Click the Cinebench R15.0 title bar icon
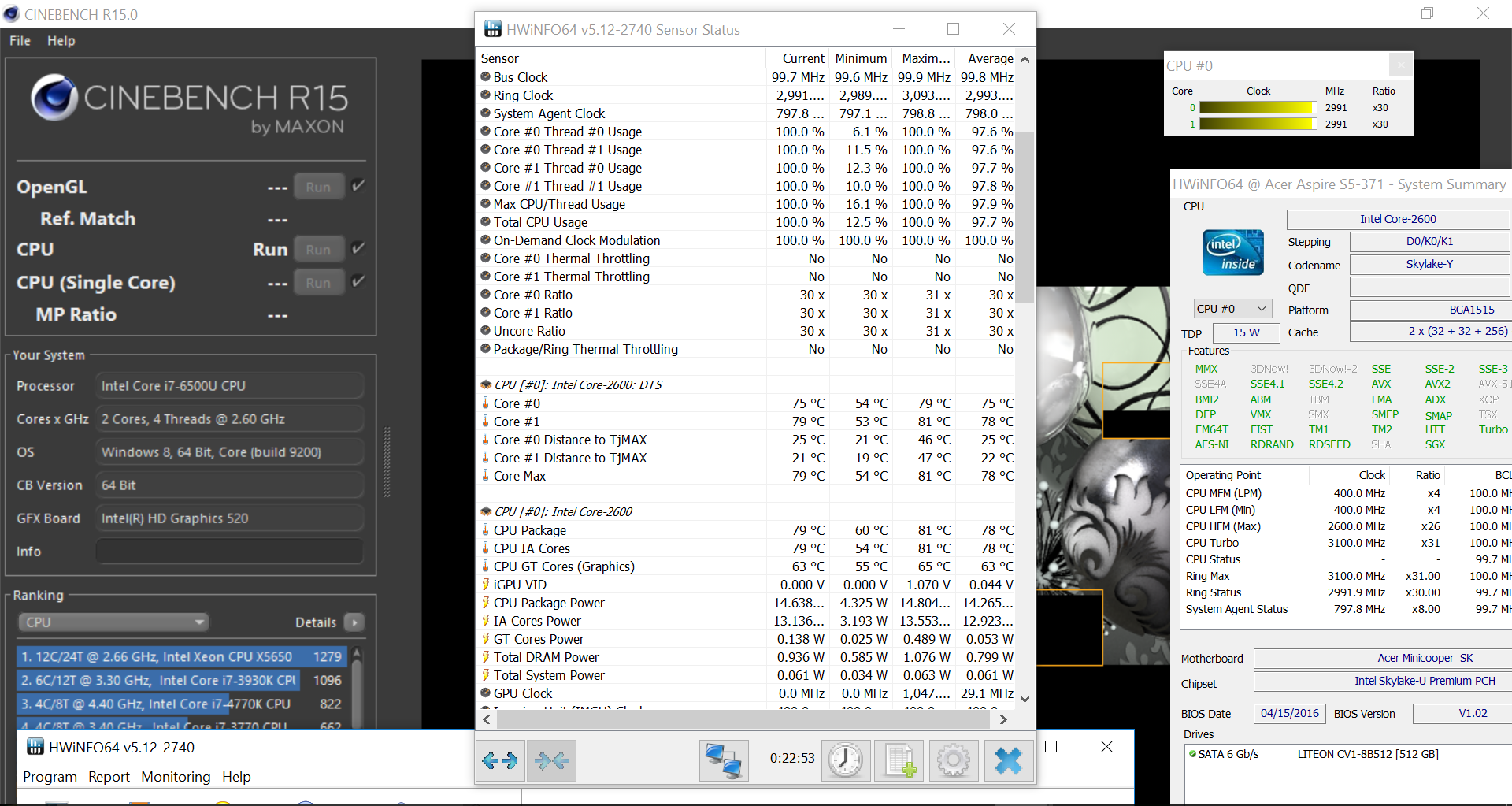The height and width of the screenshot is (806, 1512). tap(11, 13)
